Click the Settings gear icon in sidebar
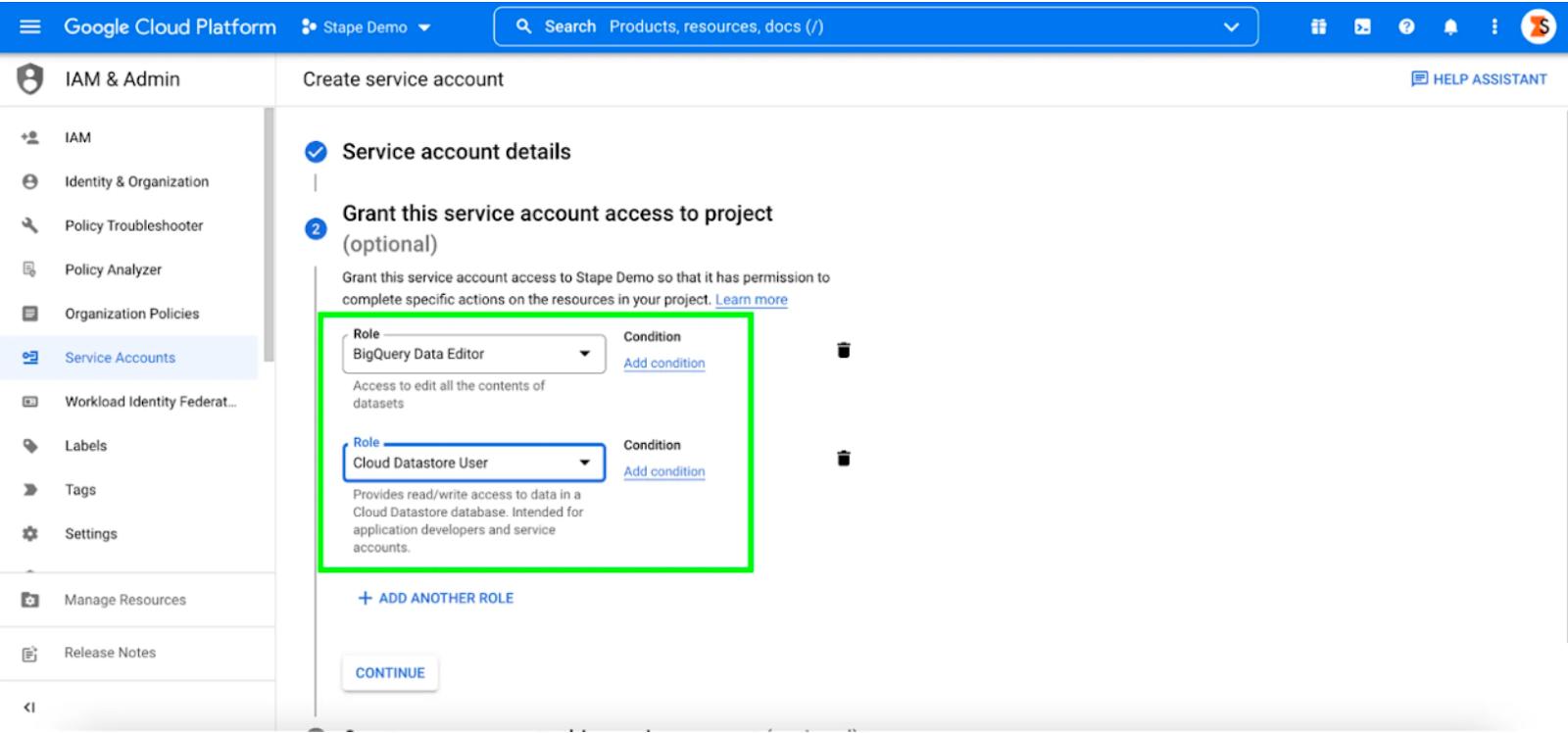The image size is (1568, 733). click(30, 534)
